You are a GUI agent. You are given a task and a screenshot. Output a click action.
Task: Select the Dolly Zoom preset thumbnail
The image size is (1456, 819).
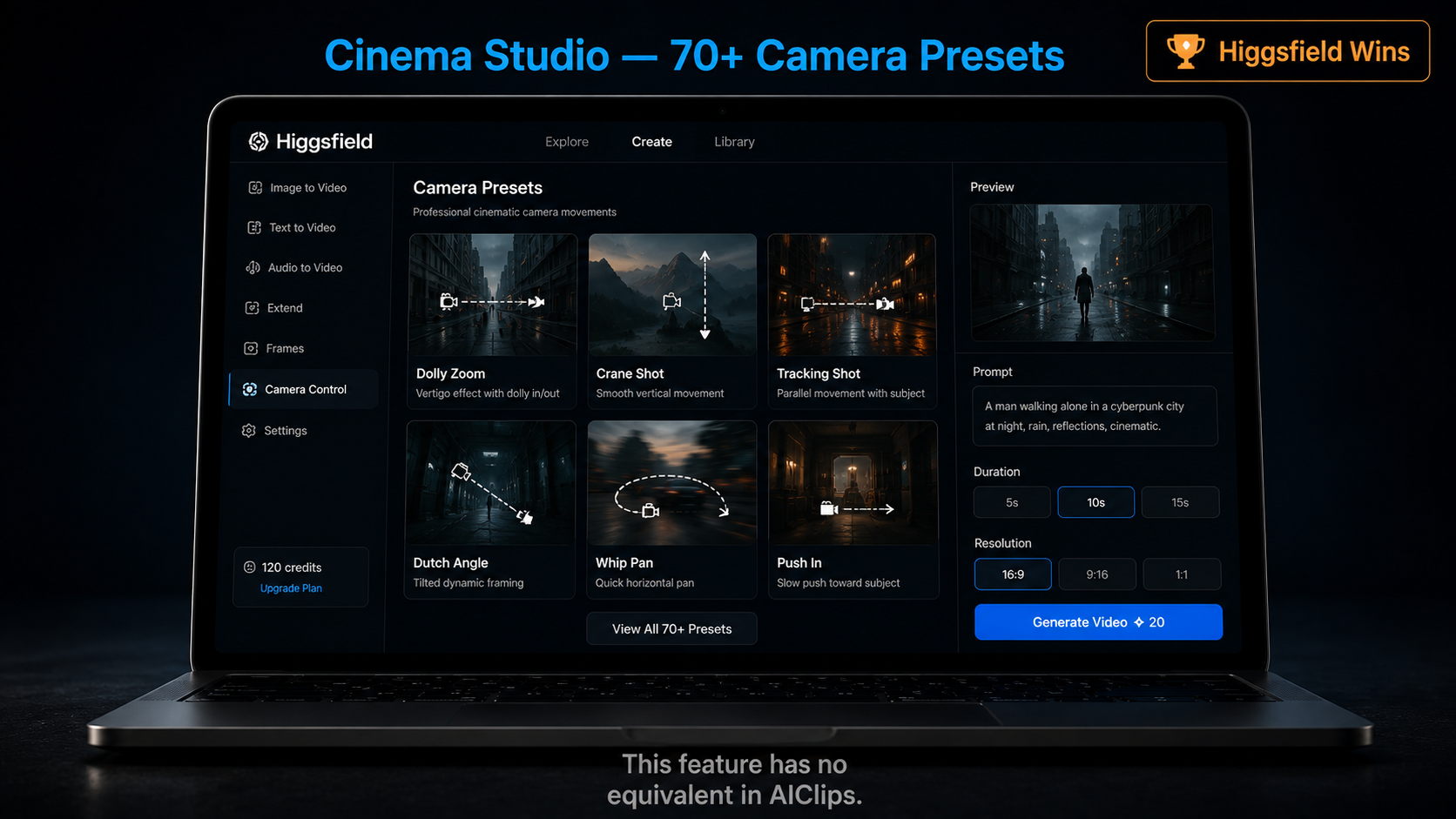coord(493,295)
